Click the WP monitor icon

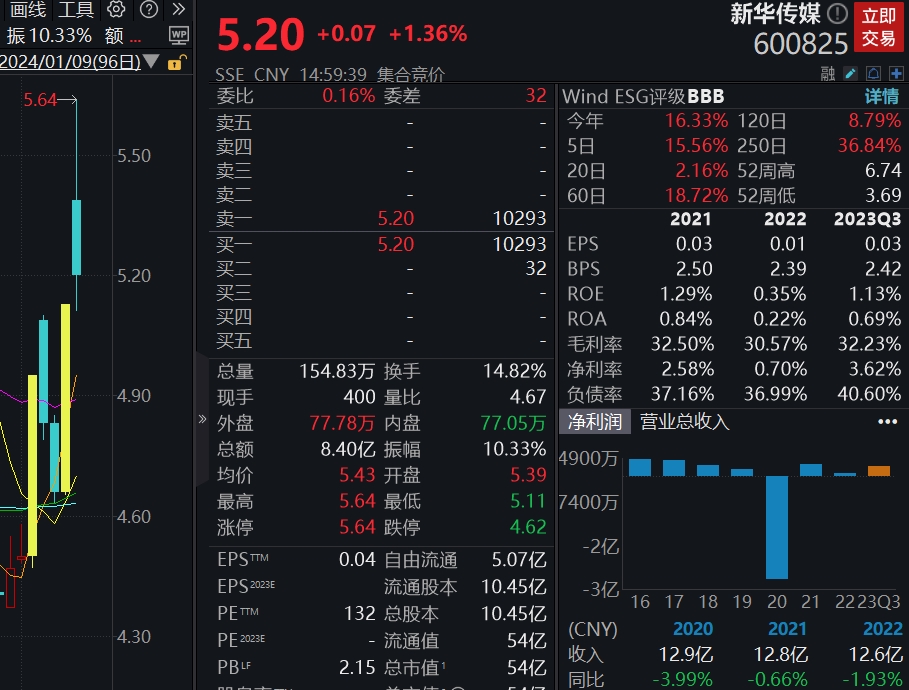[179, 35]
